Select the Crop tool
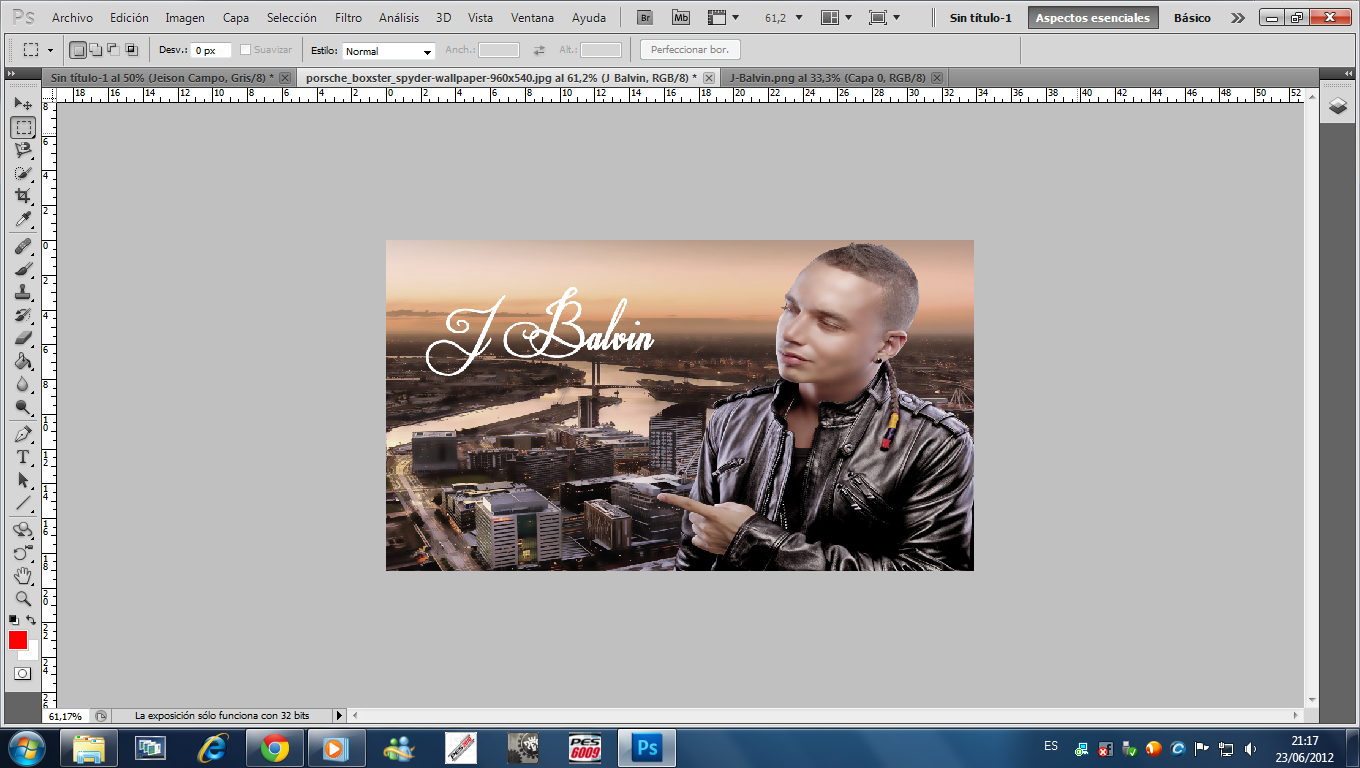Screen dimensions: 1360x768 pos(23,196)
